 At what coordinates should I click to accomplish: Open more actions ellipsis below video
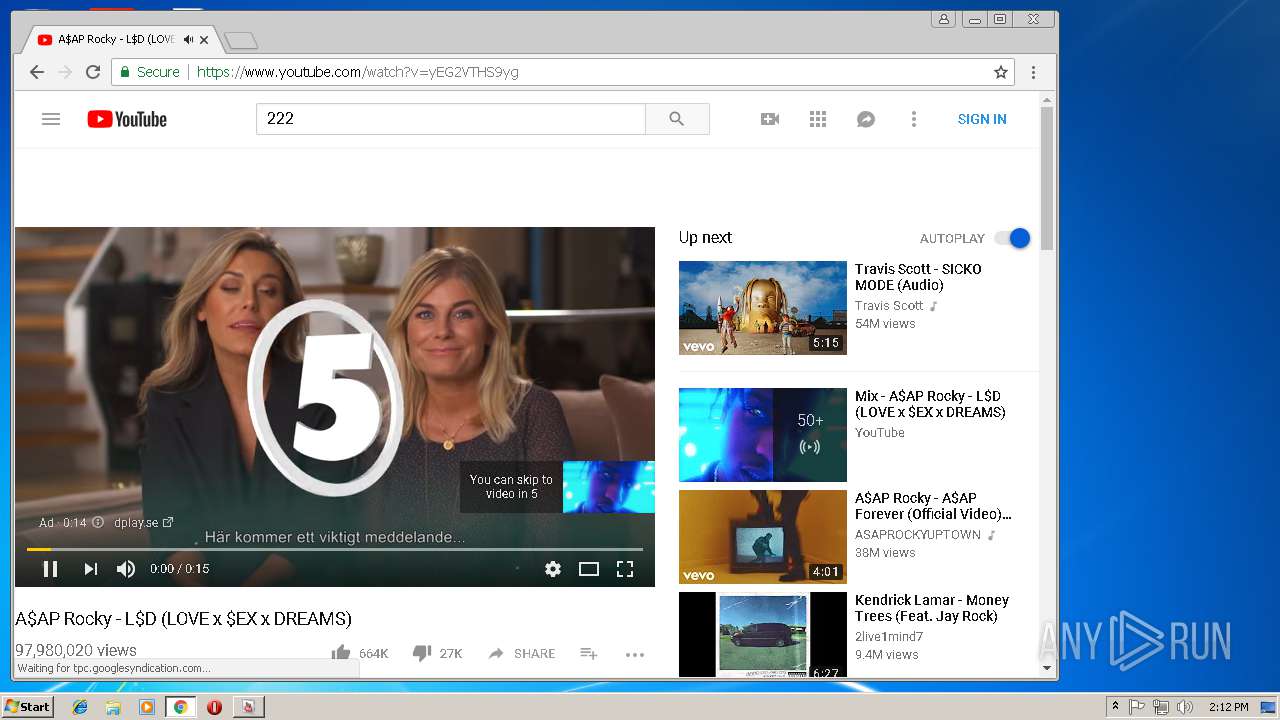(x=635, y=654)
